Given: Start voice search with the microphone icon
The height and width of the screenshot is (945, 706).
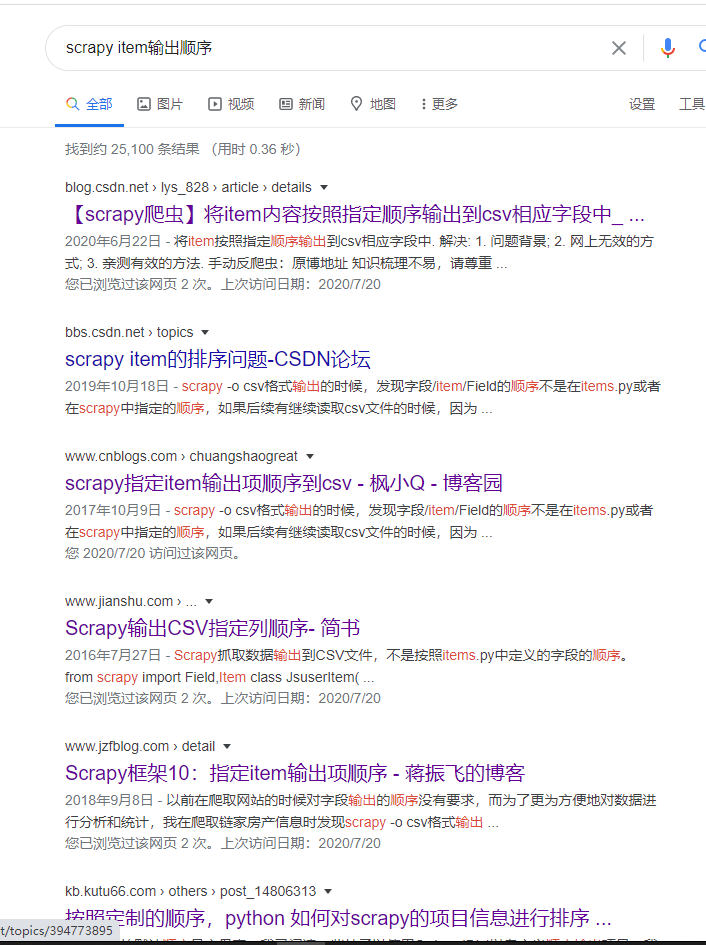Looking at the screenshot, I should point(667,48).
